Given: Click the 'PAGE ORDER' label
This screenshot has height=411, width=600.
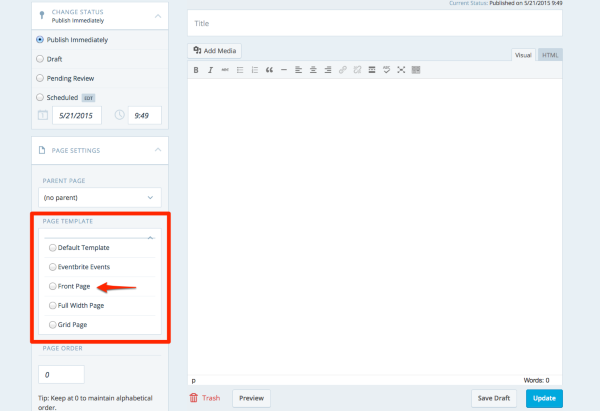Looking at the screenshot, I should pyautogui.click(x=62, y=348).
